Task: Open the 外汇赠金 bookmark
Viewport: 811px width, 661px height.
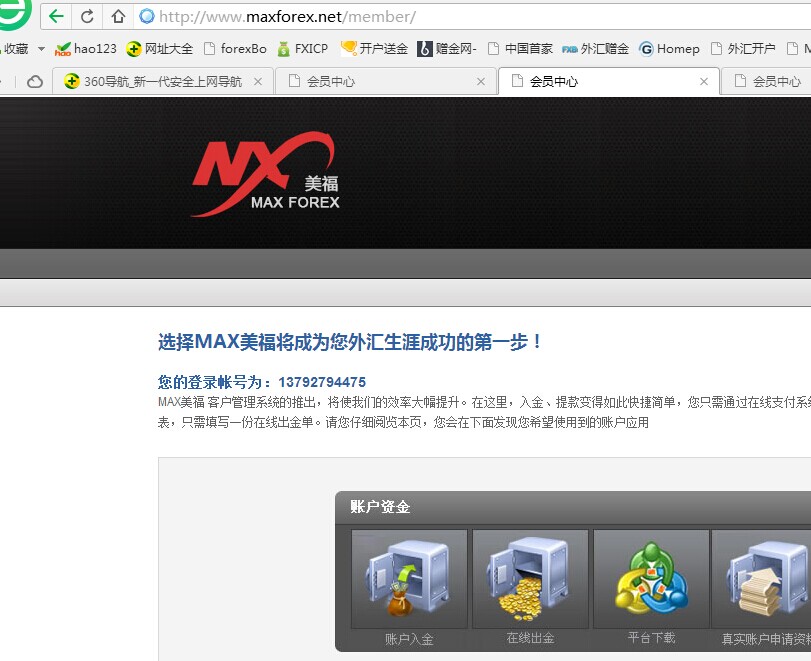Action: tap(595, 49)
